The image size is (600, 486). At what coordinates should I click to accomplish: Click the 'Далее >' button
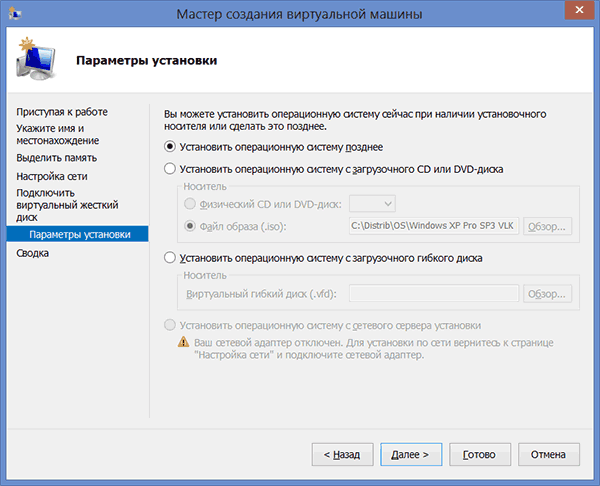pyautogui.click(x=411, y=454)
